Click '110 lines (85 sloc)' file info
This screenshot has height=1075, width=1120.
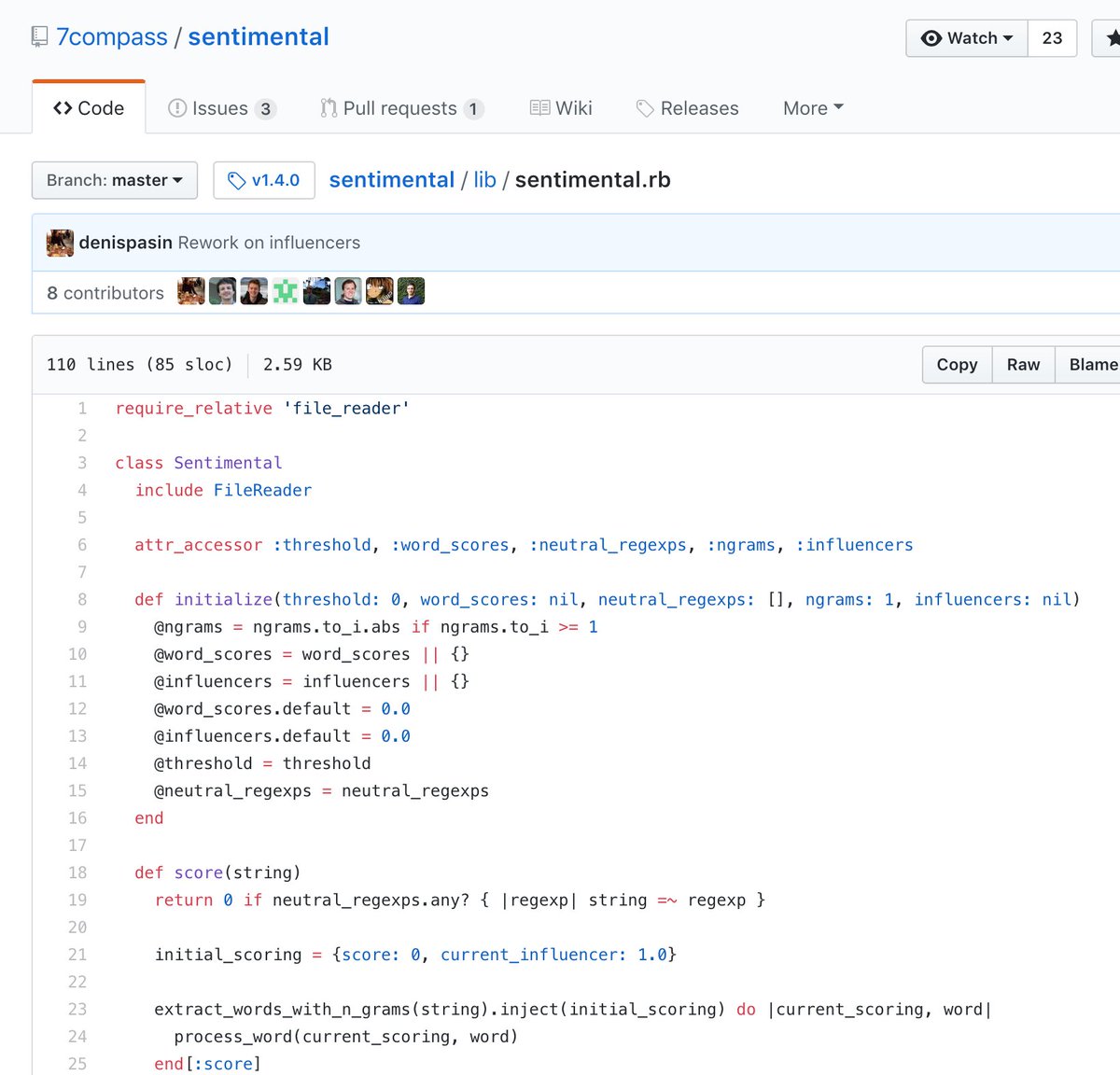click(x=140, y=365)
